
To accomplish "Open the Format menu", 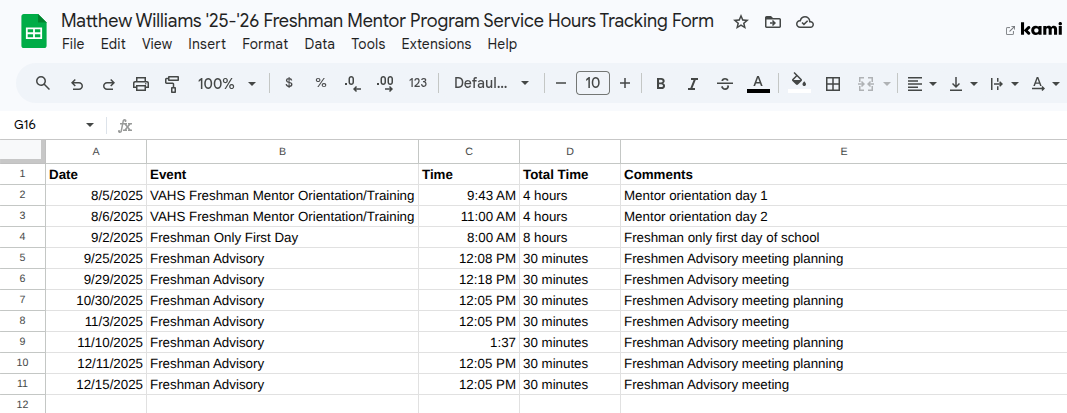I will [265, 44].
